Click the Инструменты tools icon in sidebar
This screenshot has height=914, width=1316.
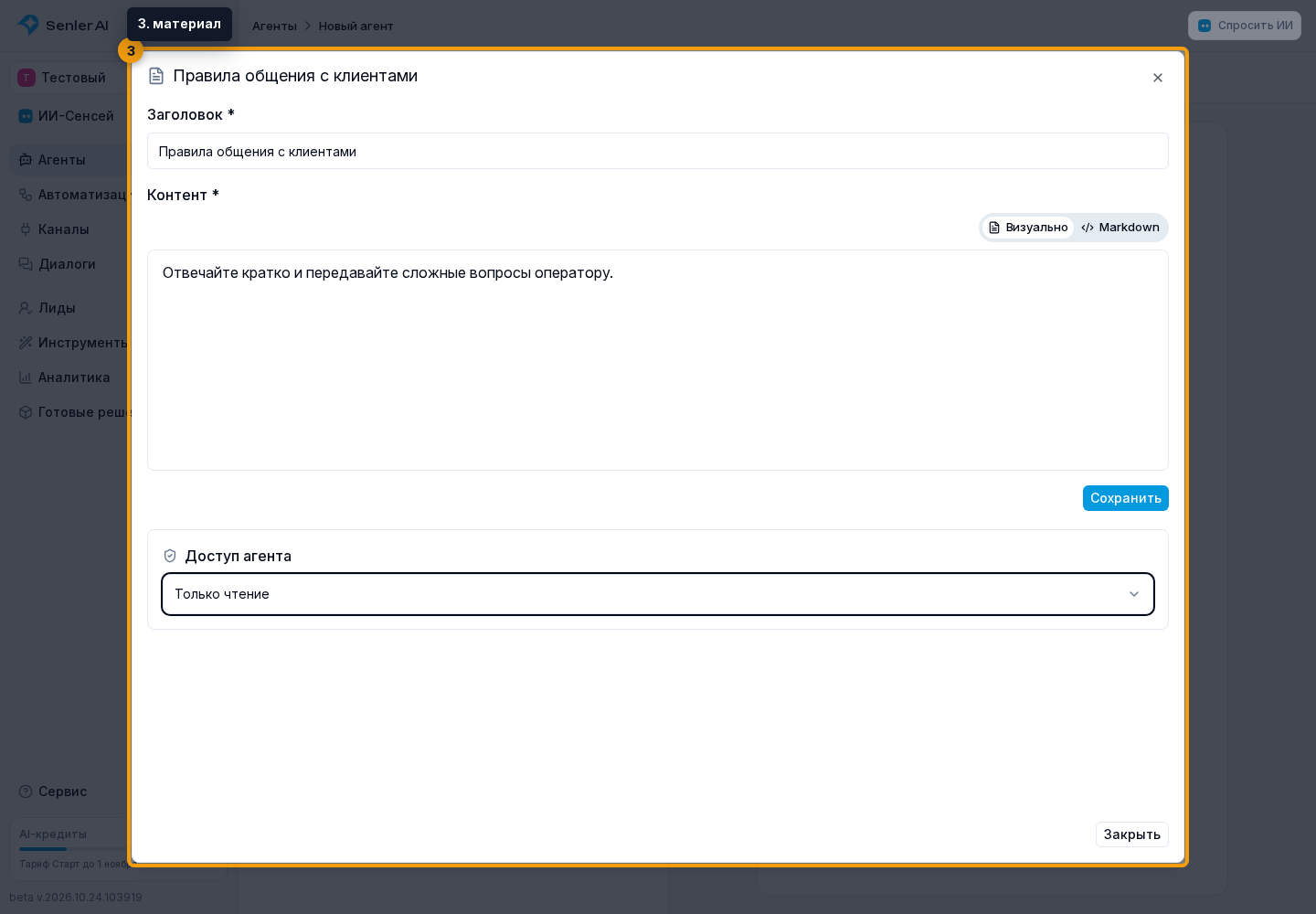26,343
